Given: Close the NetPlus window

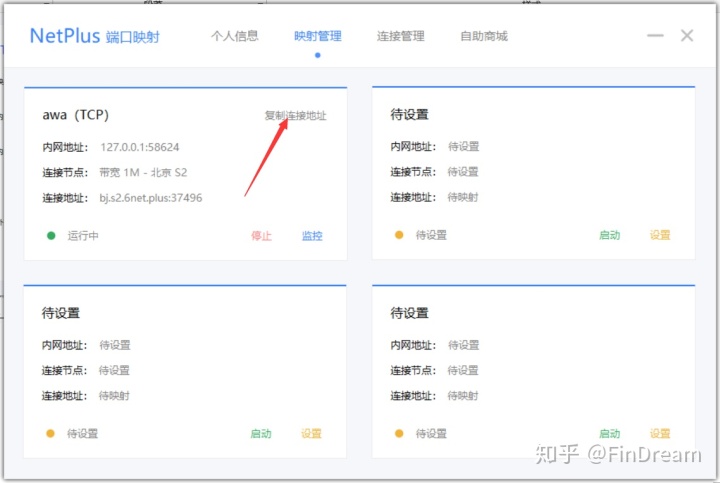Looking at the screenshot, I should tap(687, 36).
